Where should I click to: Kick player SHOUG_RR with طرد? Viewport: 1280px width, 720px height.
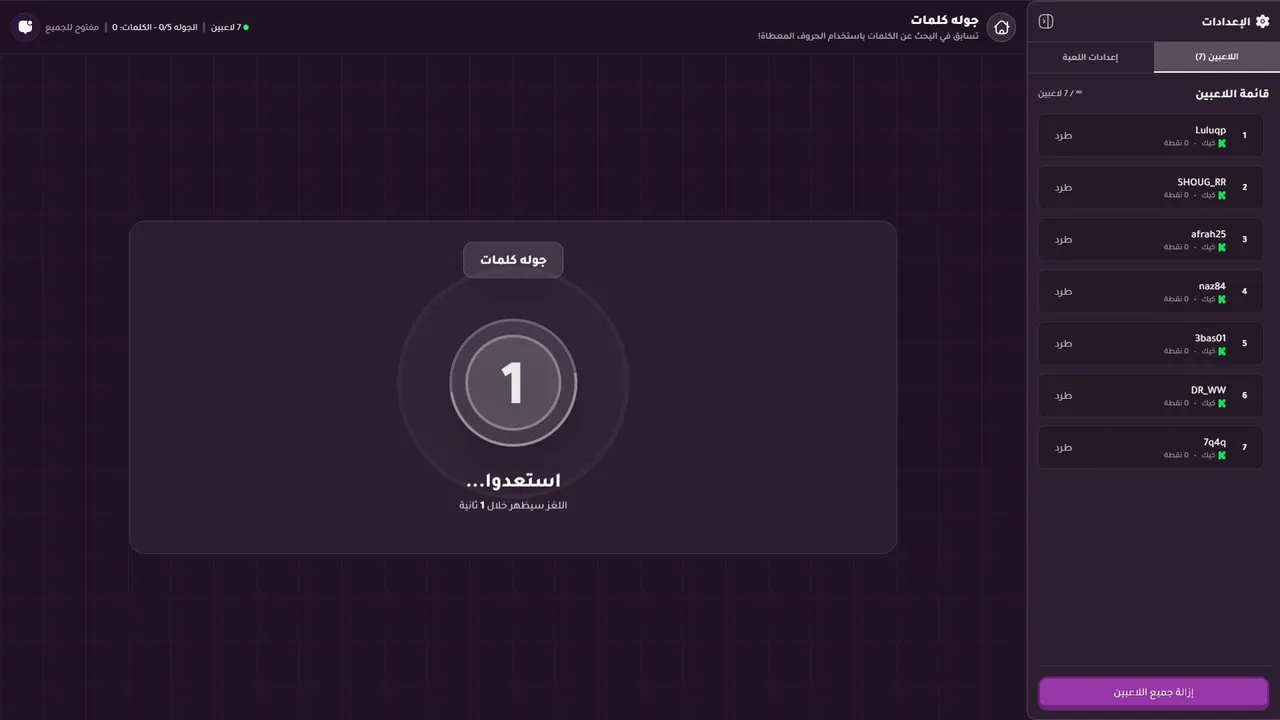click(1063, 187)
